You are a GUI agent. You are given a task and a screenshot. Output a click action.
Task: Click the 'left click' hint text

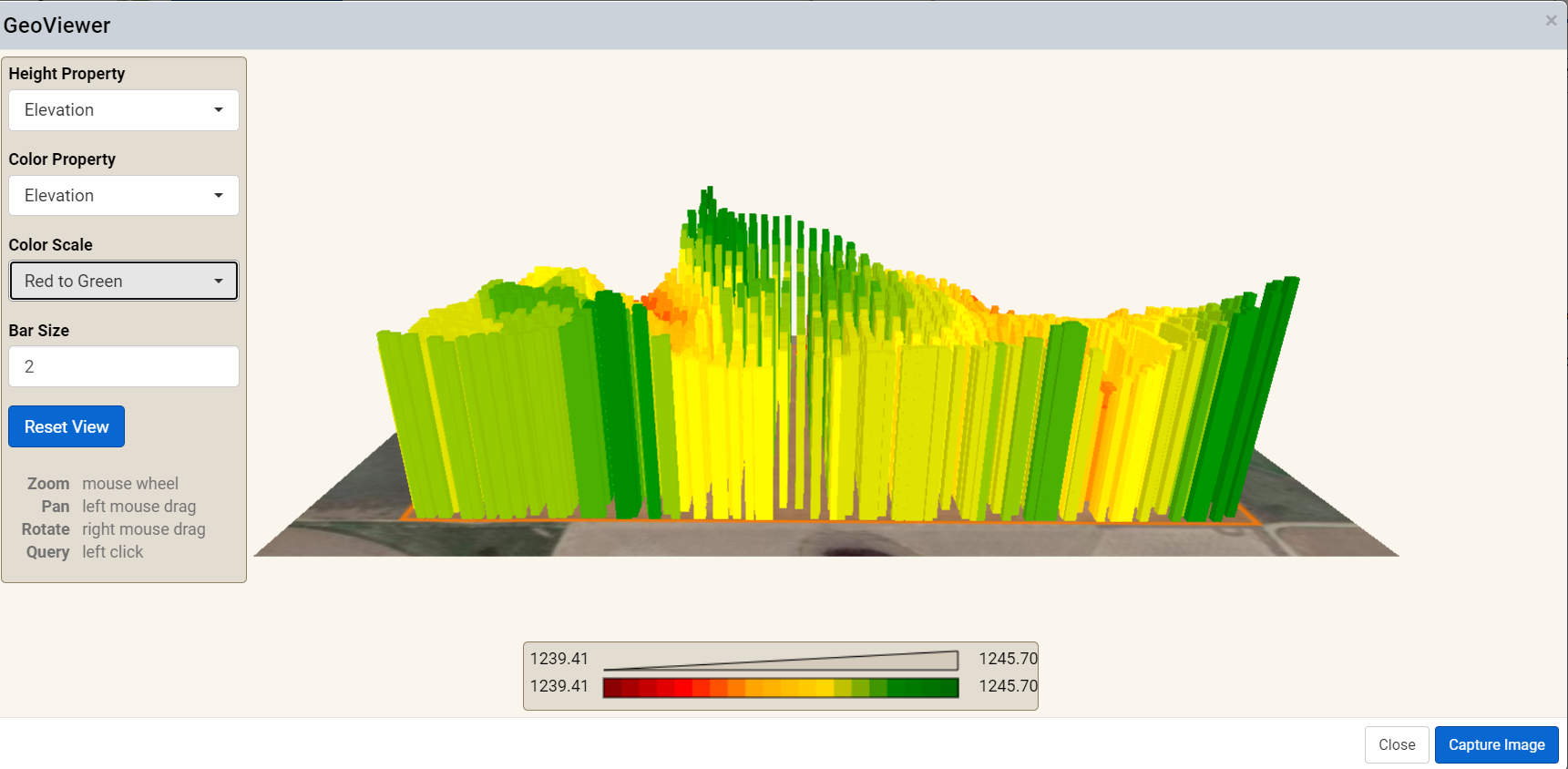pyautogui.click(x=113, y=552)
